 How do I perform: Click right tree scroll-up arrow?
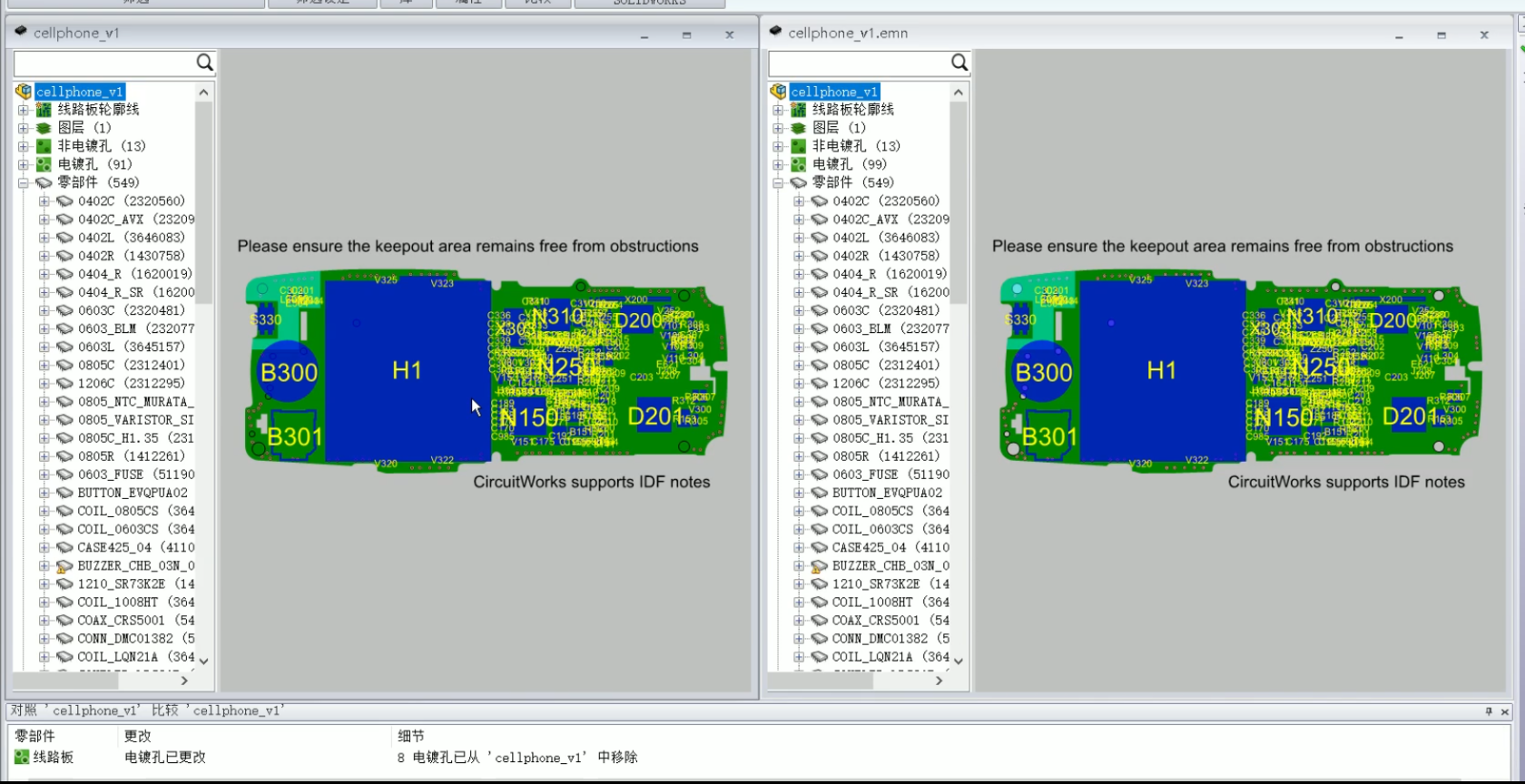click(958, 93)
